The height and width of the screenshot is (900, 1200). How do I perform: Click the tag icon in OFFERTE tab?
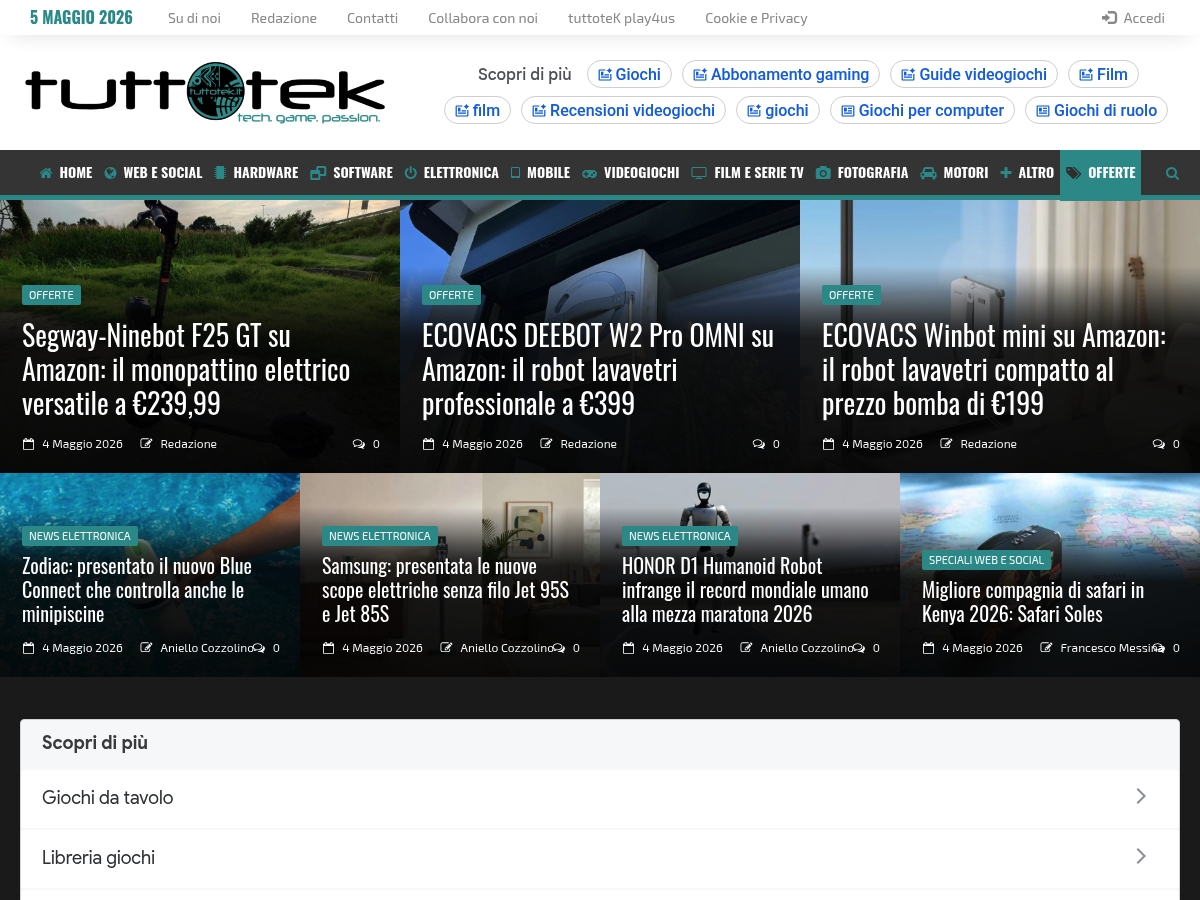pyautogui.click(x=1074, y=173)
